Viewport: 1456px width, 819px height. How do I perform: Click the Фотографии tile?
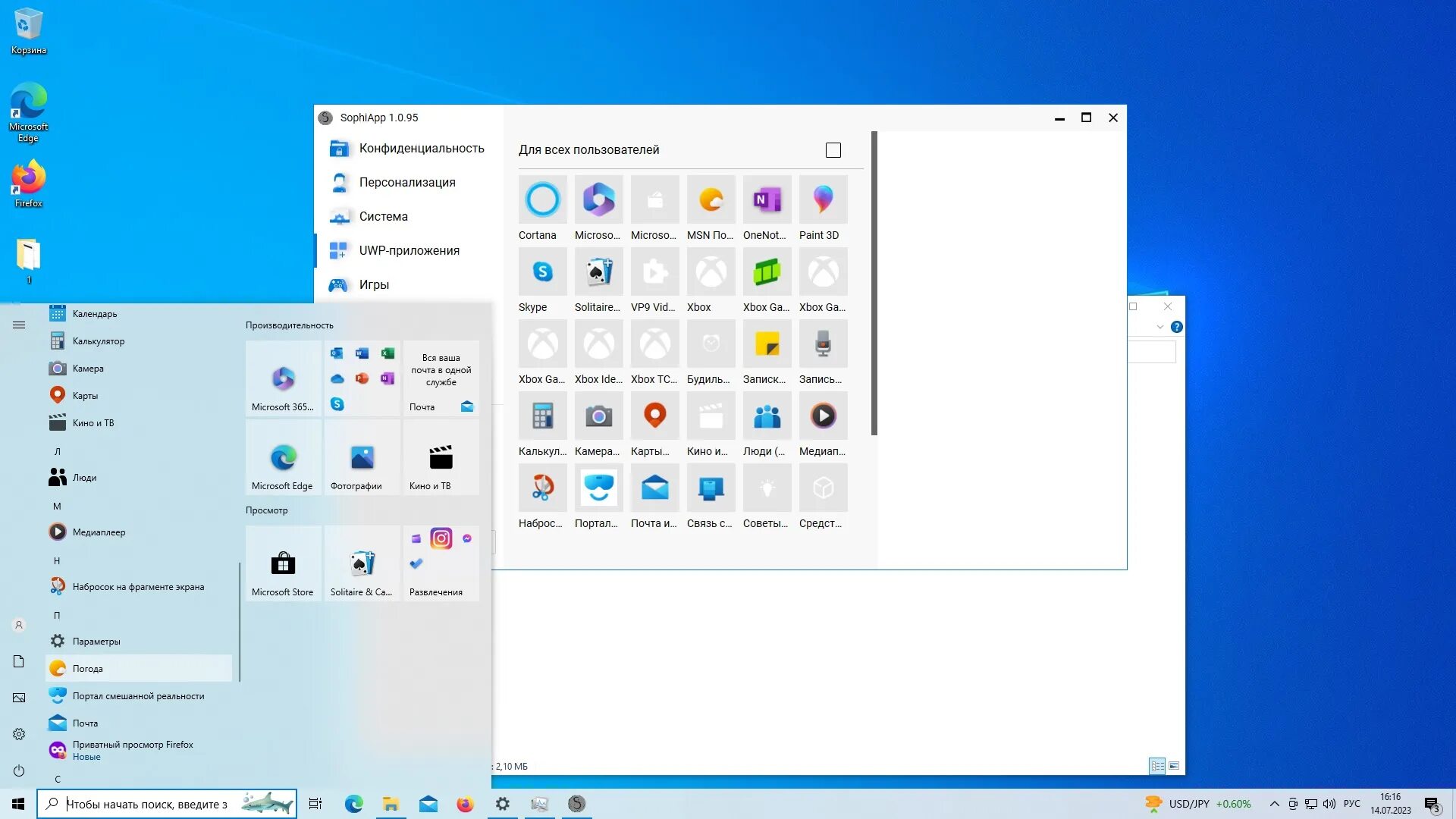coord(362,457)
